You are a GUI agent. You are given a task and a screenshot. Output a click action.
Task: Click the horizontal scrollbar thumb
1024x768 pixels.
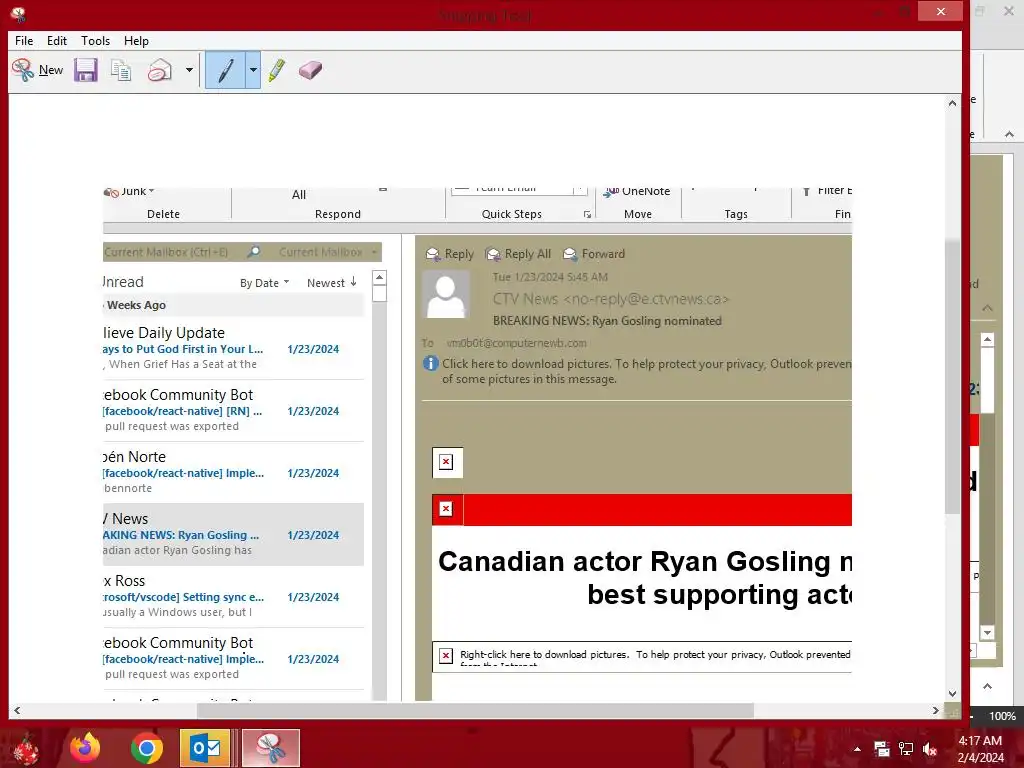coord(475,711)
